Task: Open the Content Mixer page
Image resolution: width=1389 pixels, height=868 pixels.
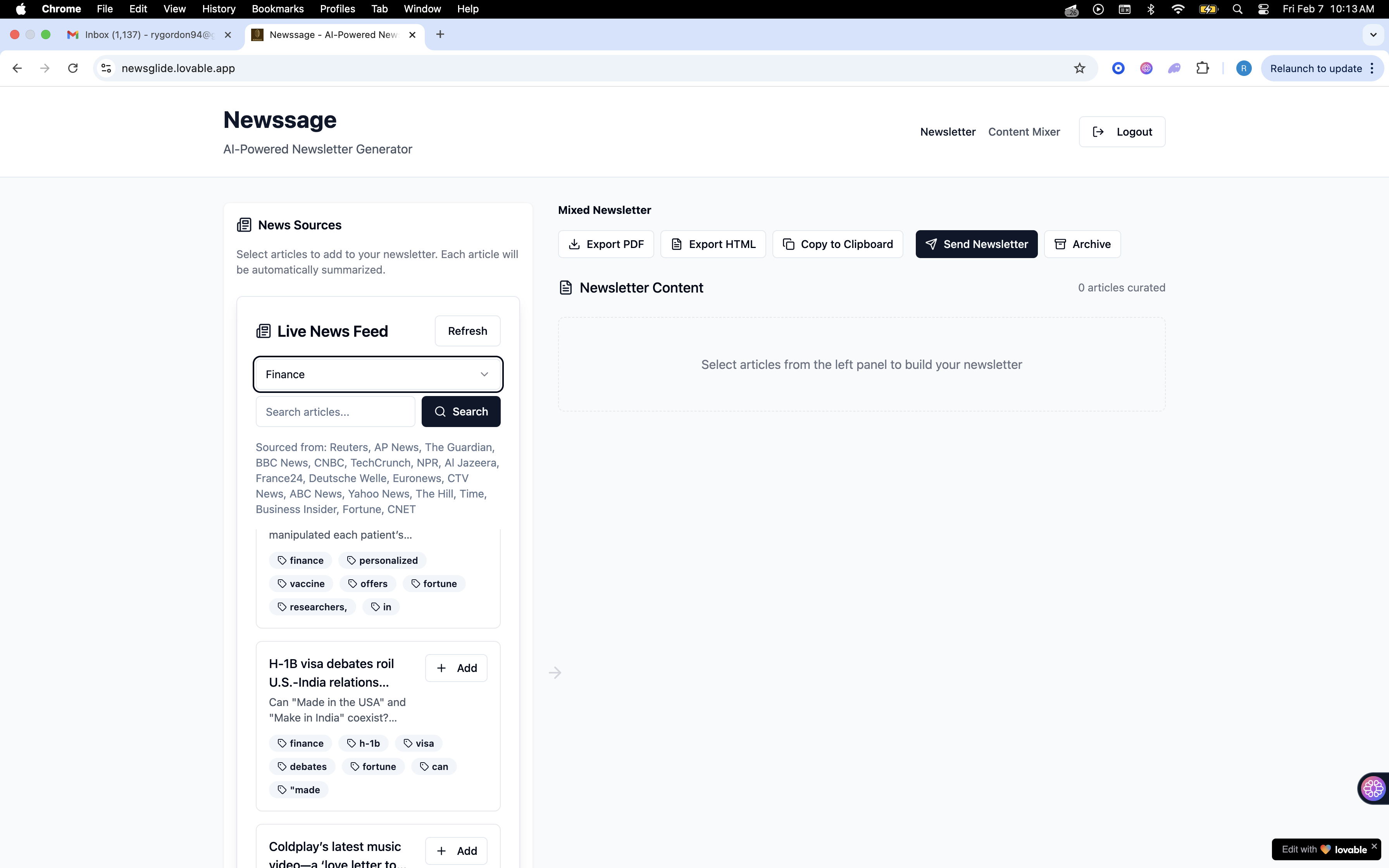Action: 1024,131
